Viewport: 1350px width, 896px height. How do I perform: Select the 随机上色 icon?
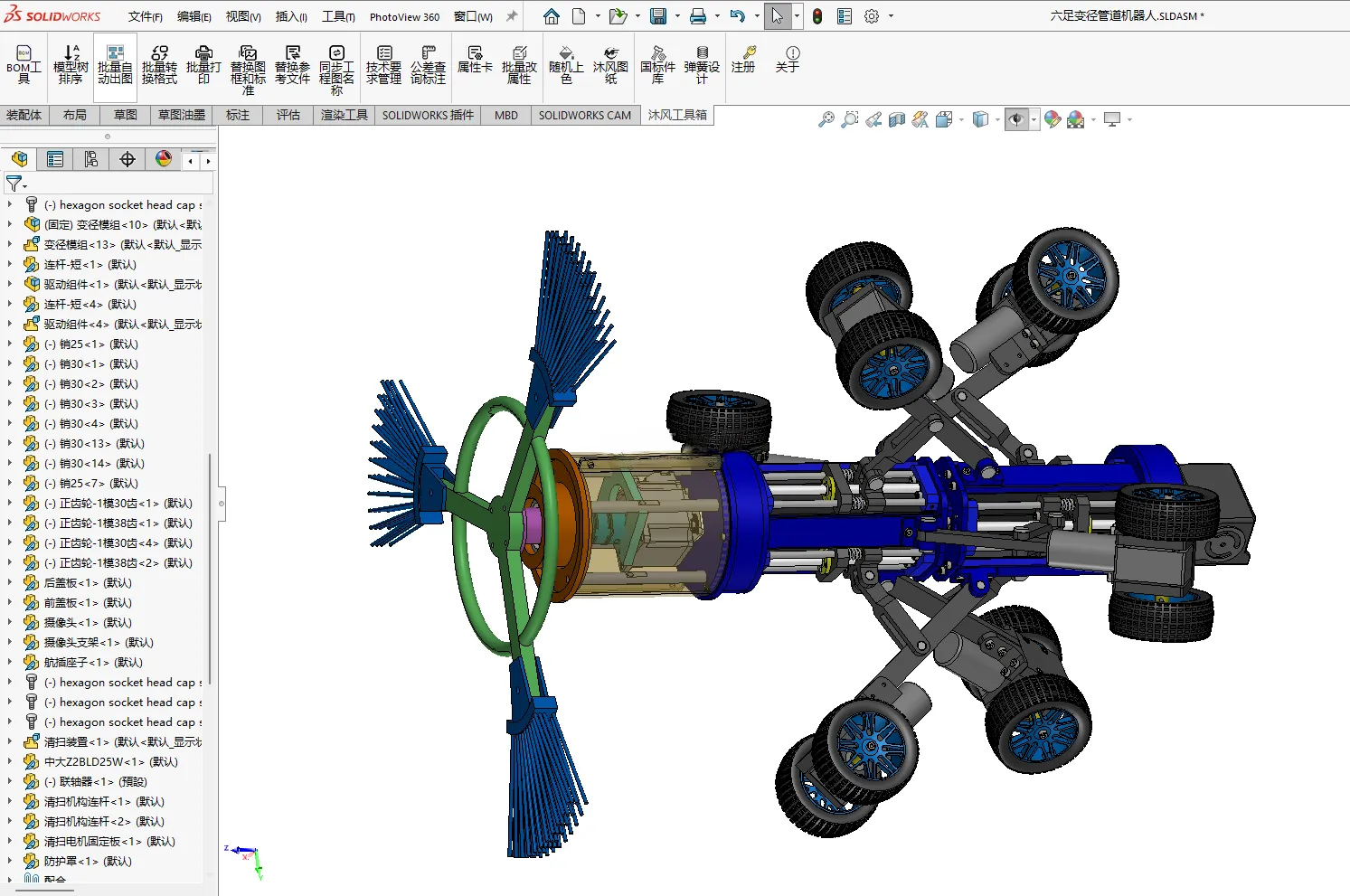coord(566,64)
